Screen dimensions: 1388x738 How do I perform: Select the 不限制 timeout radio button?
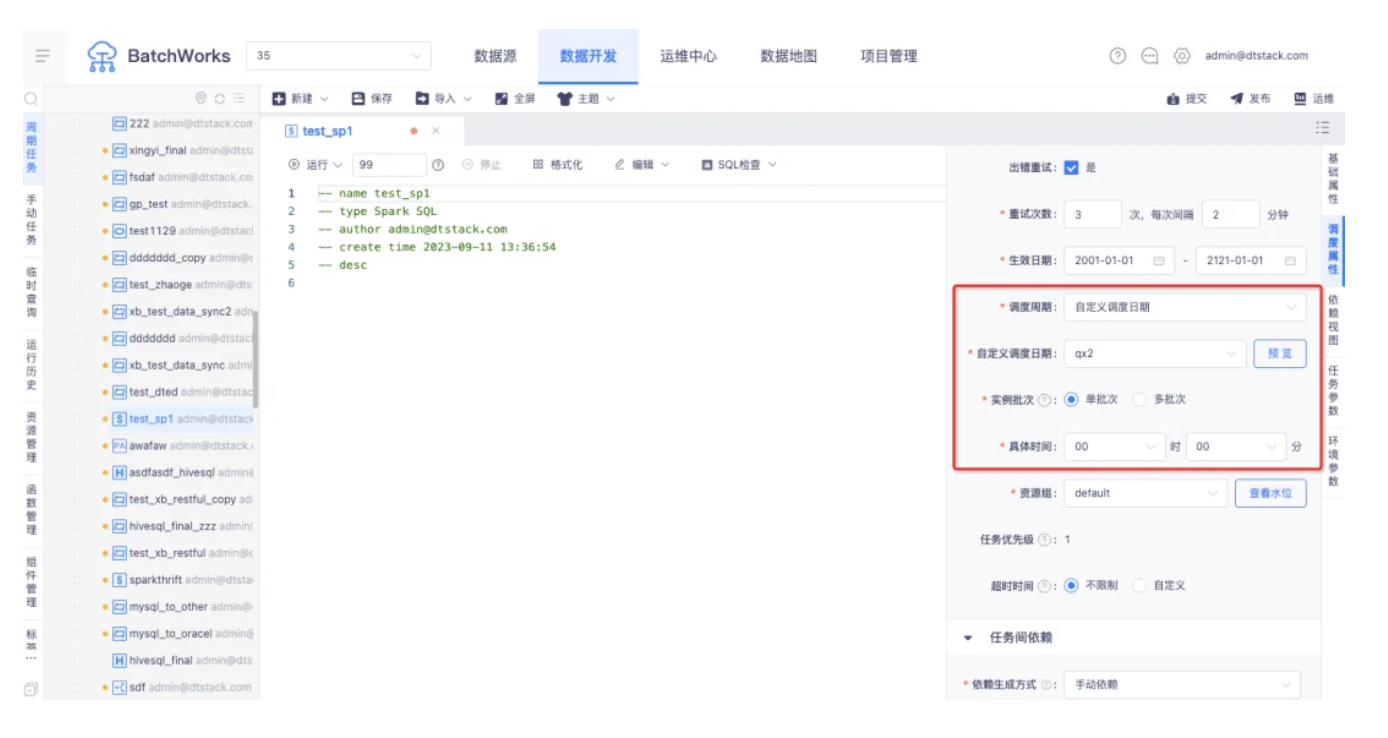point(1071,586)
